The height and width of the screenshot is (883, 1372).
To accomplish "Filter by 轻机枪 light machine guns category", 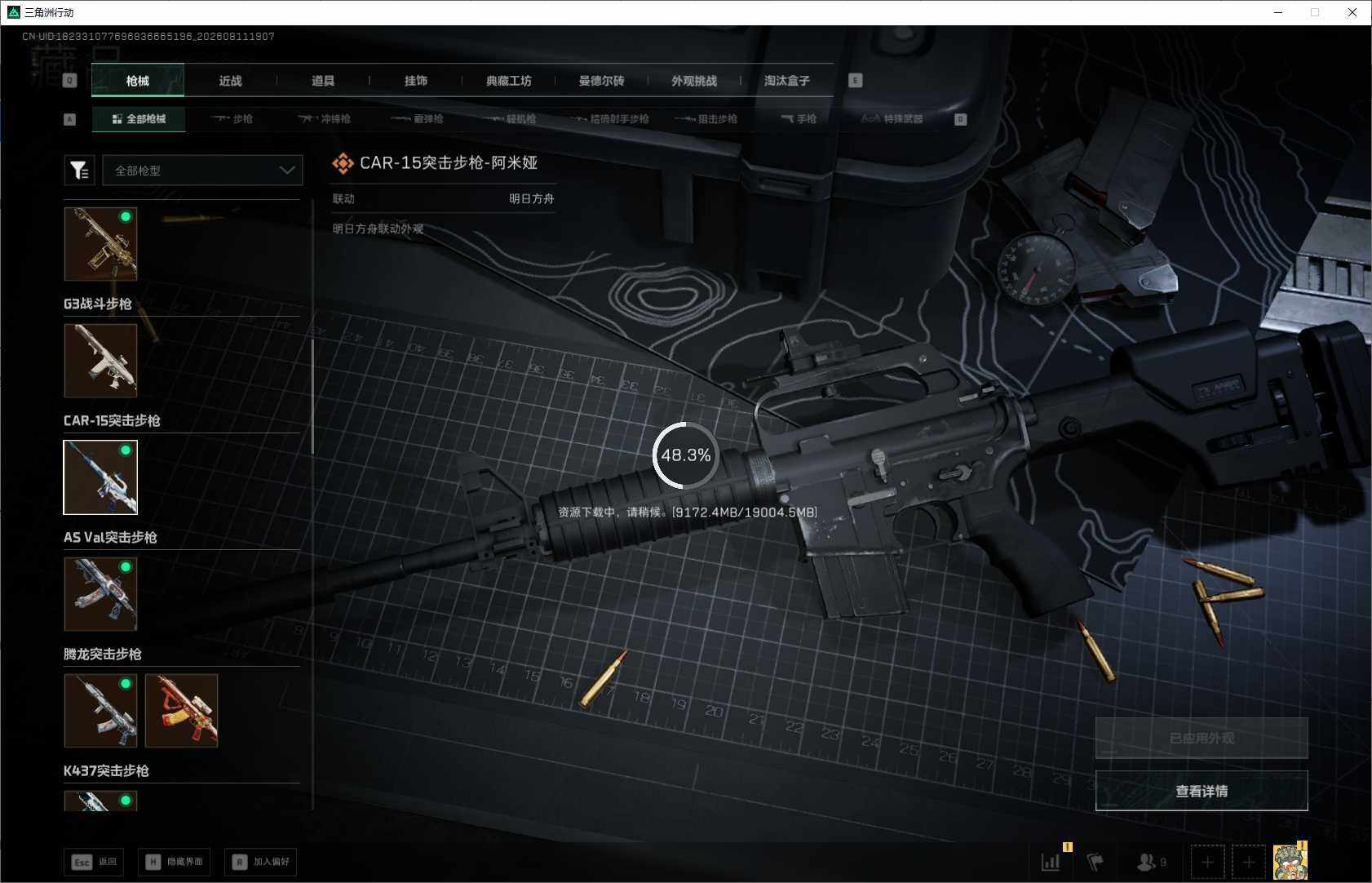I will (510, 119).
